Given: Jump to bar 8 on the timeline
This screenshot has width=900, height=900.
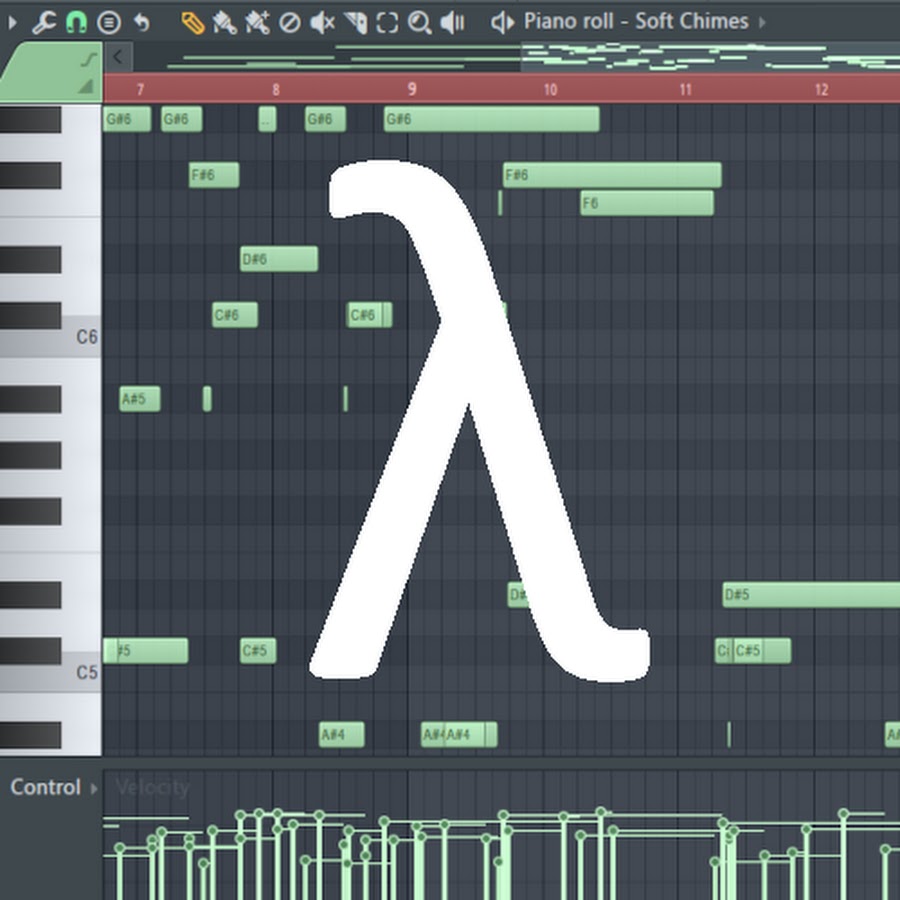Looking at the screenshot, I should (x=276, y=89).
